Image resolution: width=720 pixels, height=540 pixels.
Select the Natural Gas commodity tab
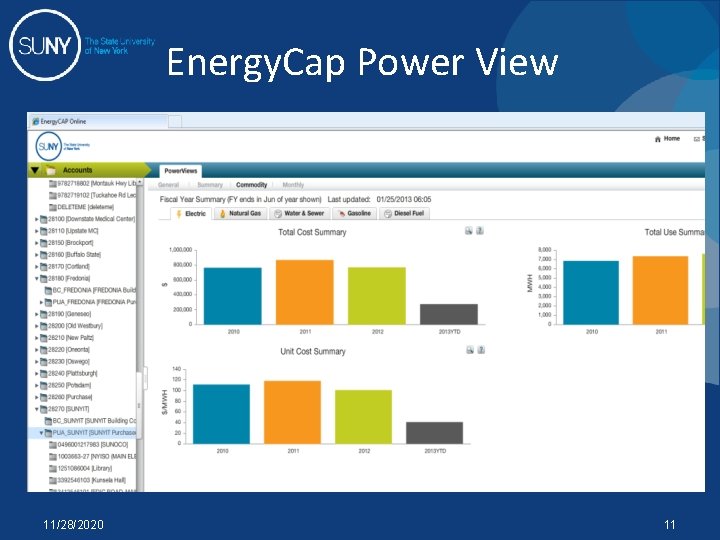click(240, 214)
